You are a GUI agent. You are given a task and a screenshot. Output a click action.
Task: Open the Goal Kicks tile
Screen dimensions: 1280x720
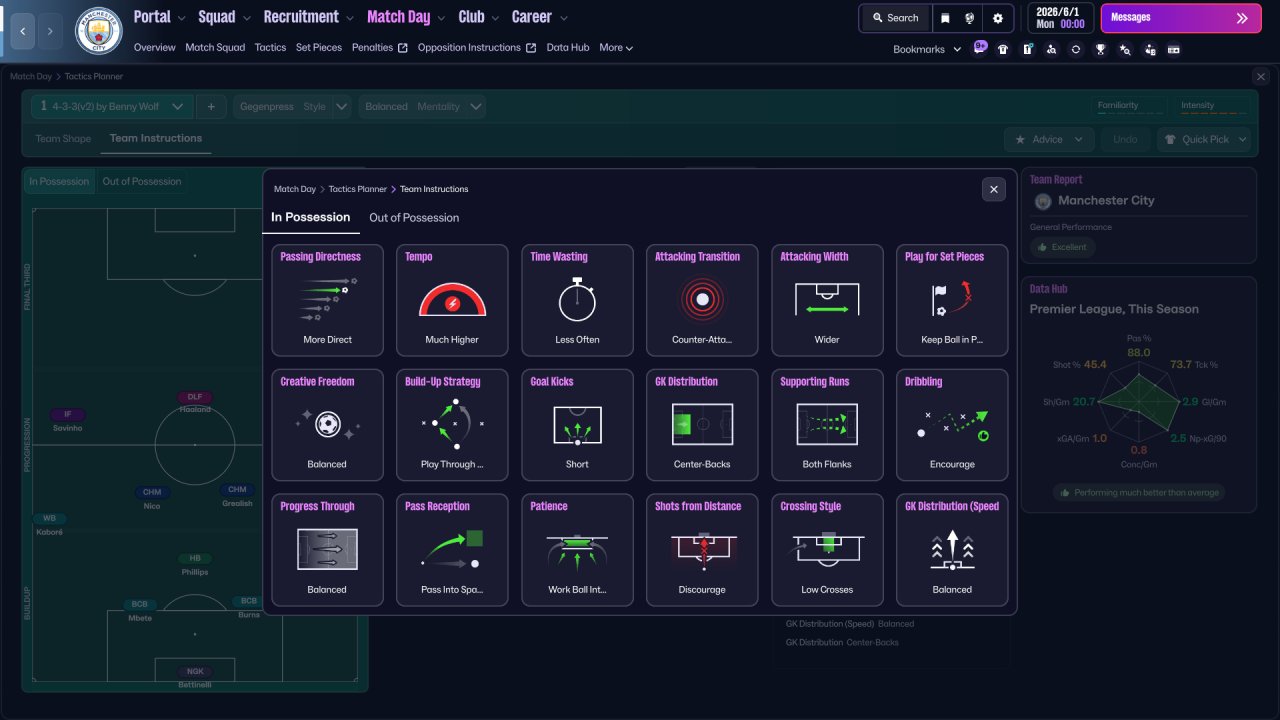[577, 425]
